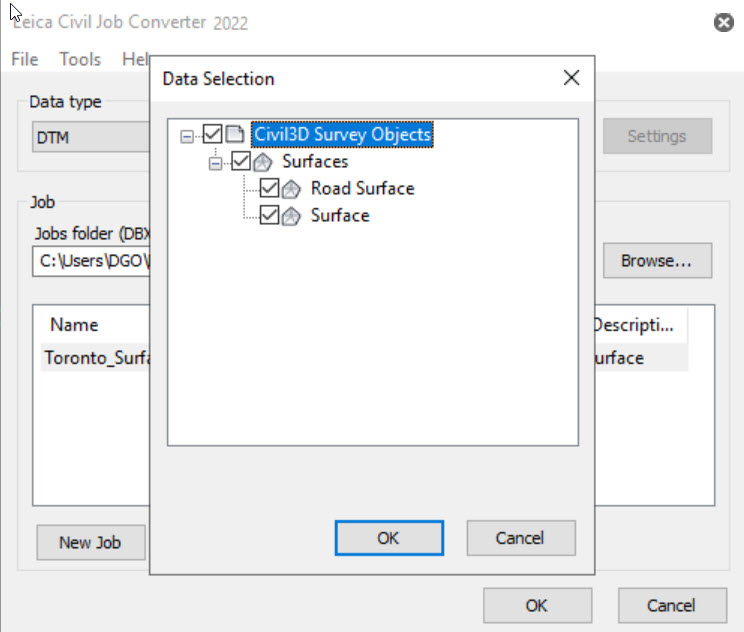Image resolution: width=744 pixels, height=632 pixels.
Task: Toggle the Surfaces checkbox
Action: [240, 161]
